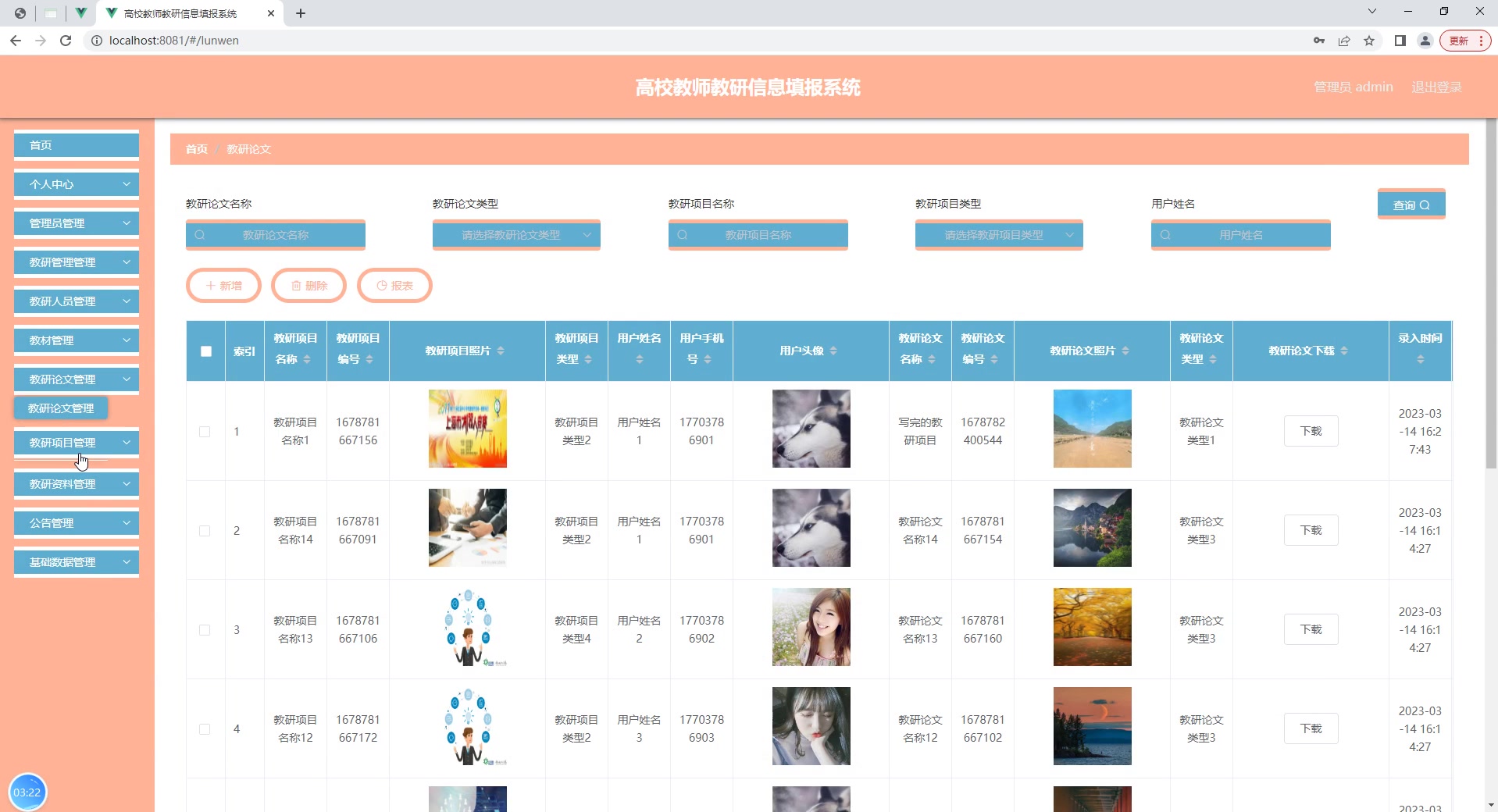Expand the 个人中心 sidebar menu
The image size is (1498, 812).
click(77, 184)
